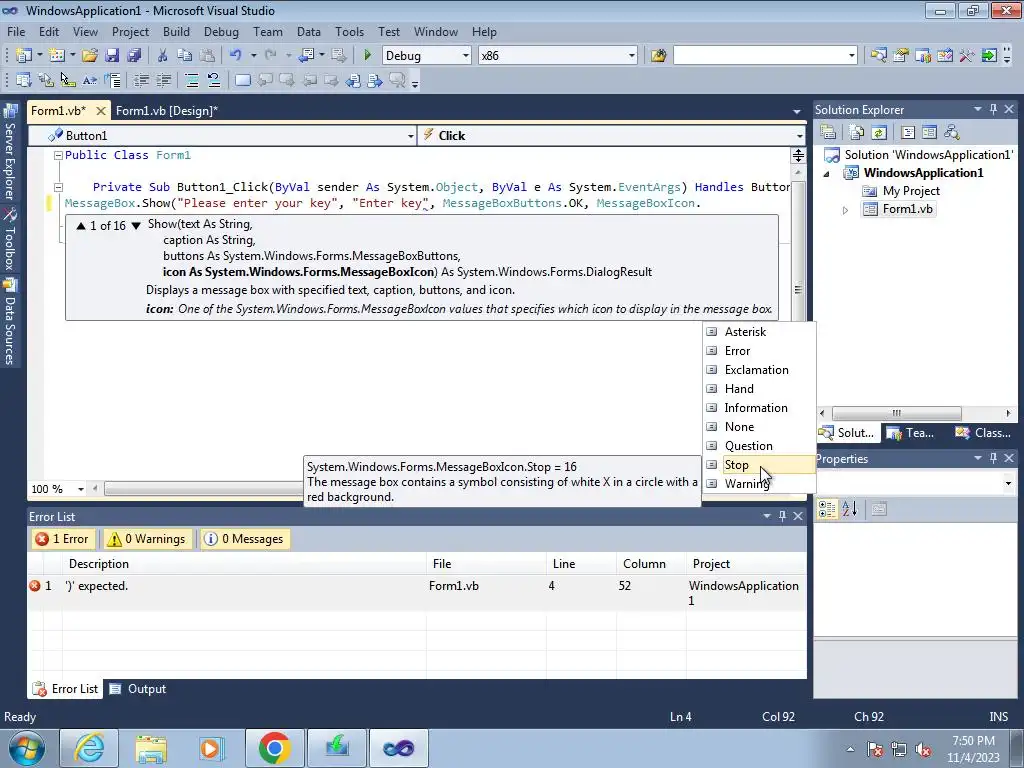Image resolution: width=1024 pixels, height=768 pixels.
Task: Click Refresh icon in Solution Explorer toolbar
Action: 878,133
